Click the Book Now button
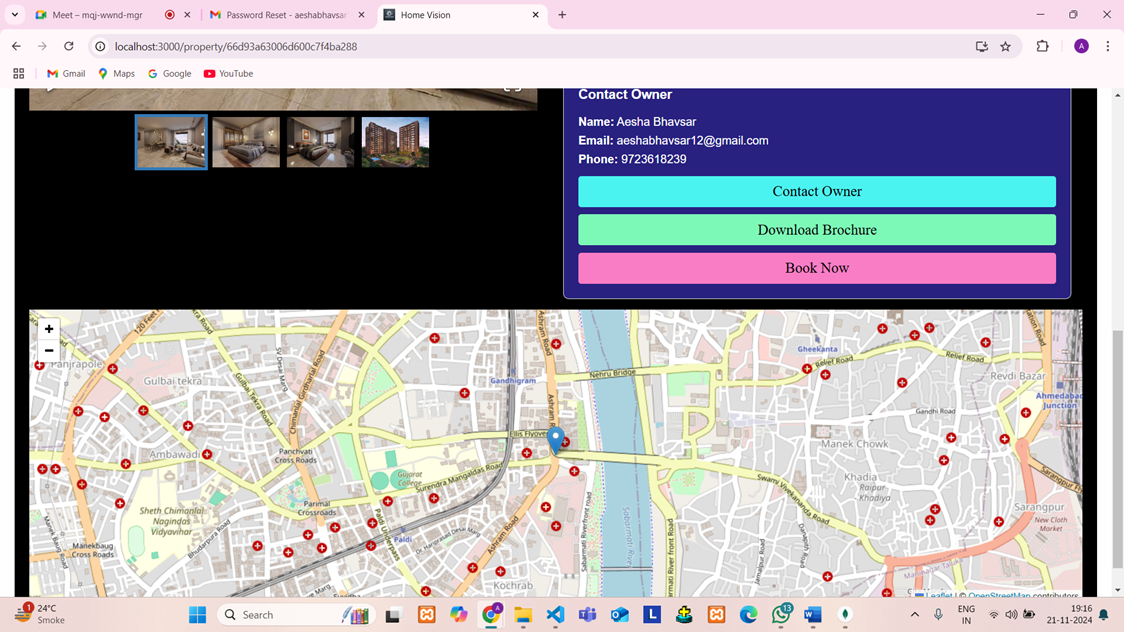Screen dimensions: 1124x632 click(x=817, y=268)
